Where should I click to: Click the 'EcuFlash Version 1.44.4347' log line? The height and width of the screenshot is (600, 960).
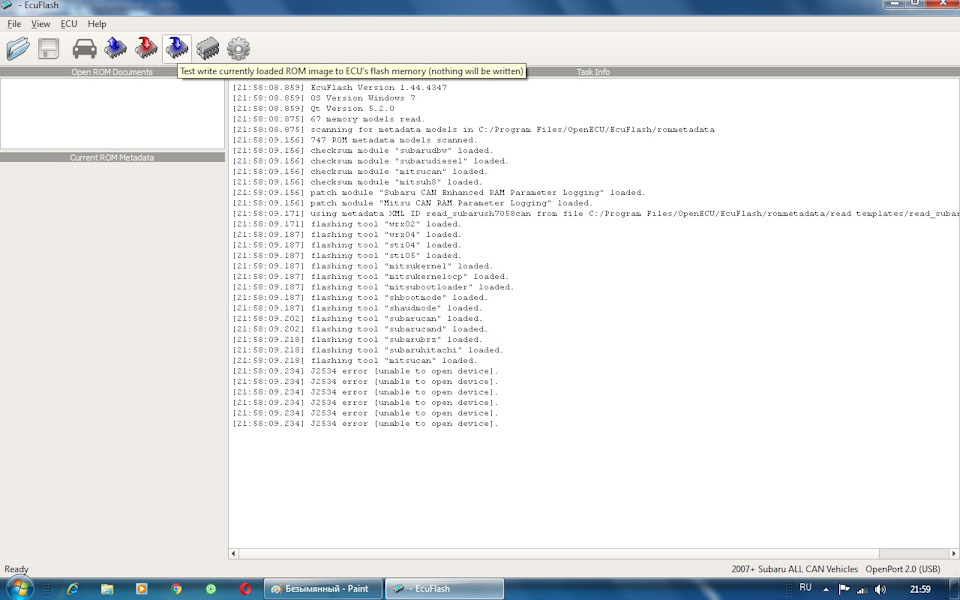(340, 88)
